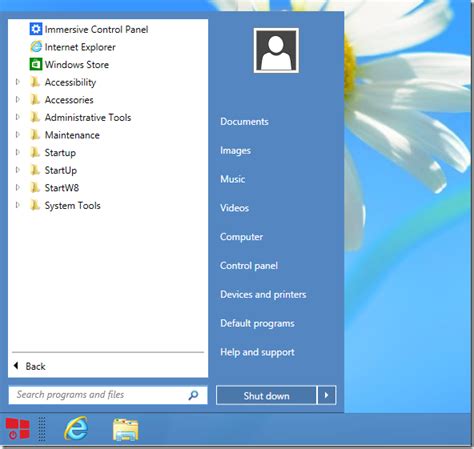Open Shut down options arrow

click(326, 395)
